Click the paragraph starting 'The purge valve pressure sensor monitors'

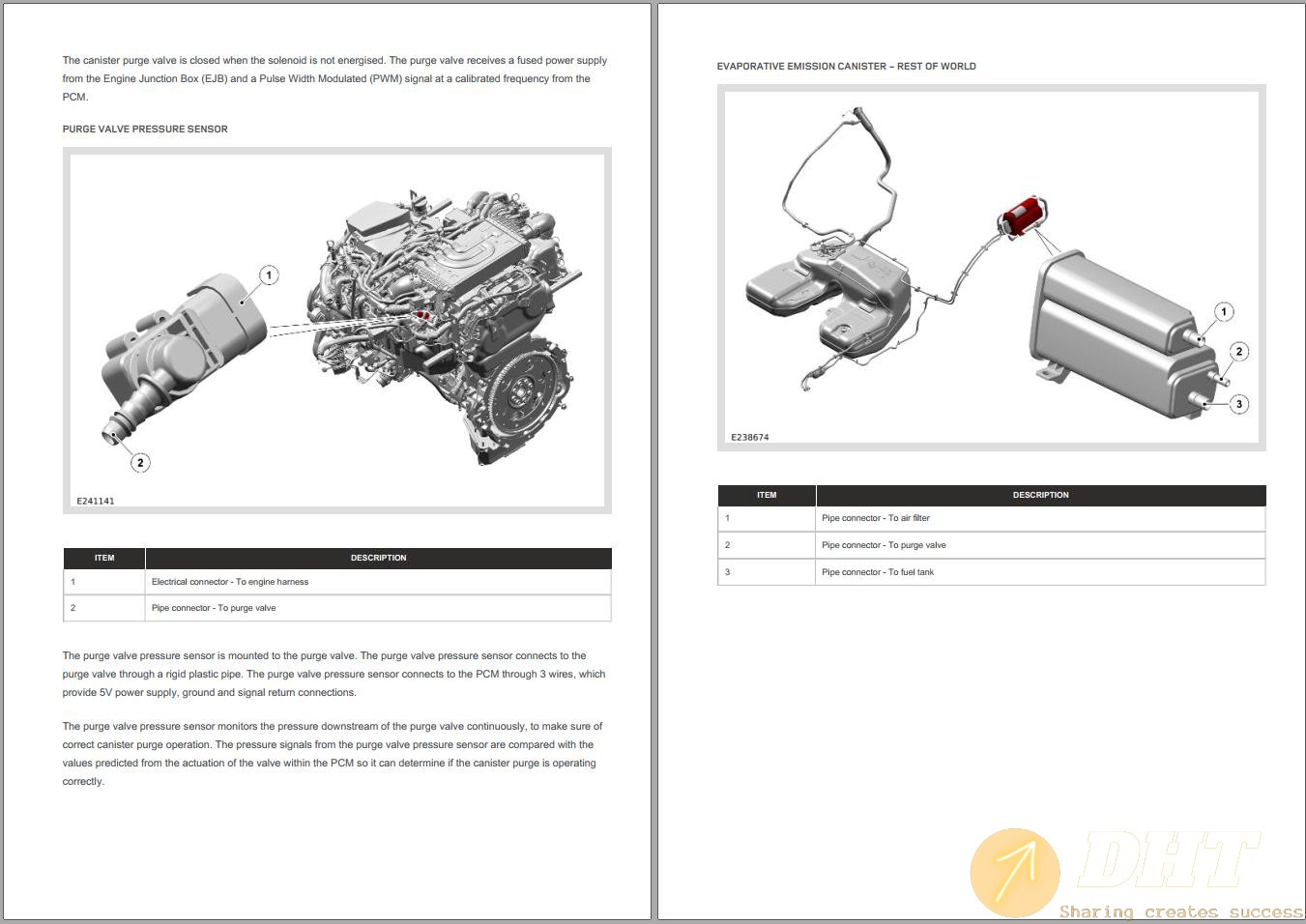click(x=333, y=754)
